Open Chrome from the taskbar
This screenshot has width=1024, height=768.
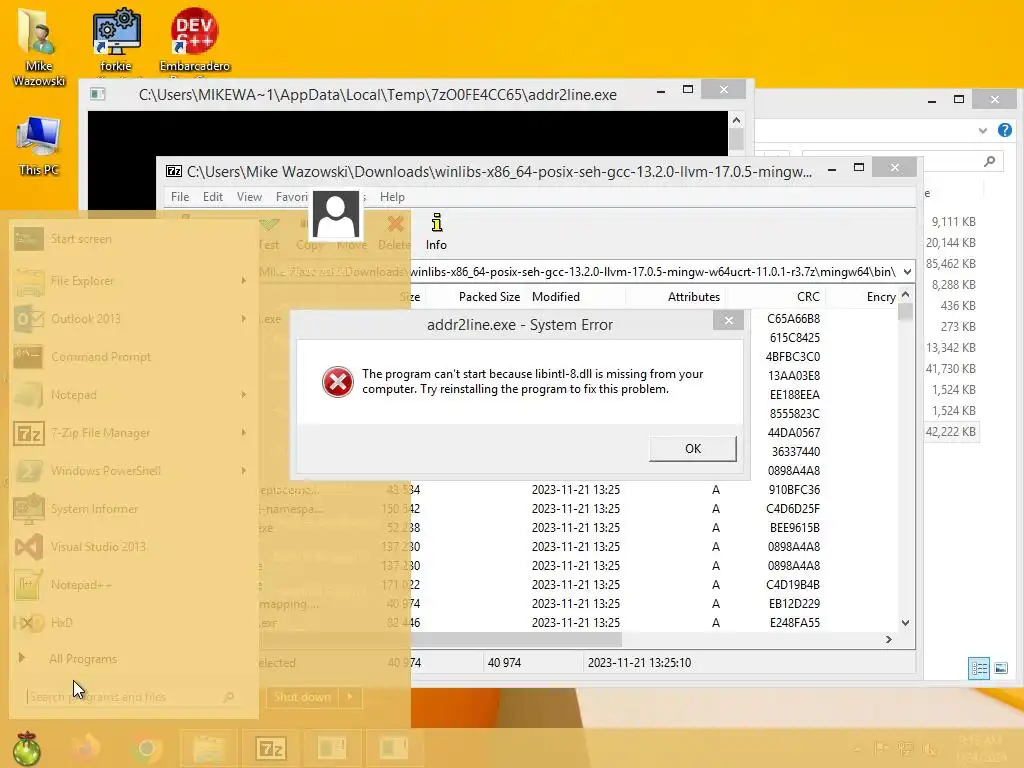click(146, 748)
